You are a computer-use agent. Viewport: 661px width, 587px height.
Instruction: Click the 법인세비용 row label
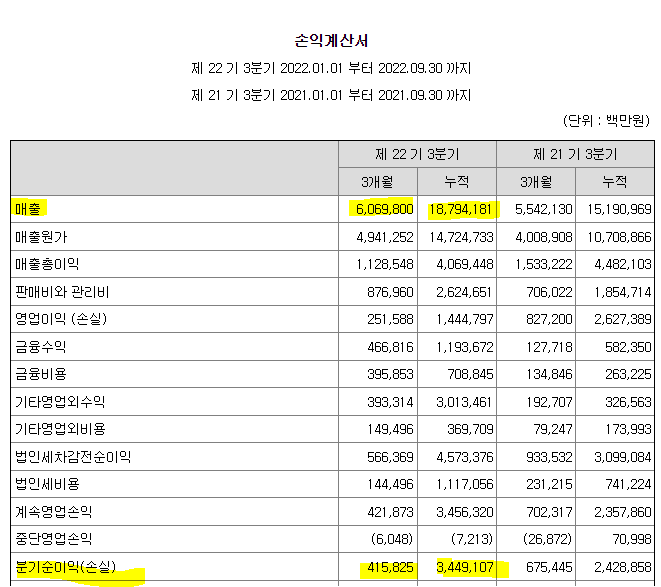[47, 484]
